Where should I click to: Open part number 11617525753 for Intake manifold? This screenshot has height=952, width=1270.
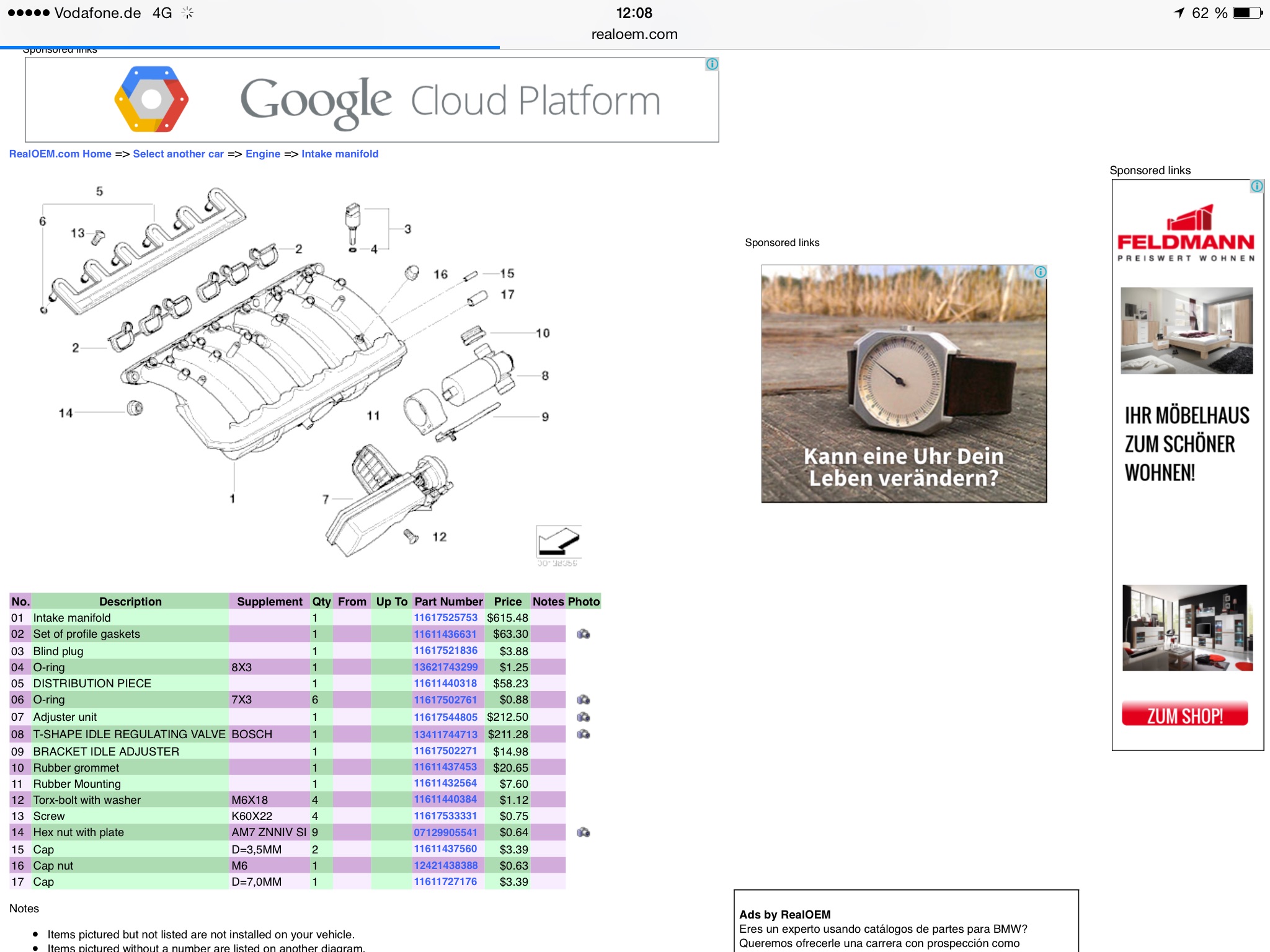445,617
